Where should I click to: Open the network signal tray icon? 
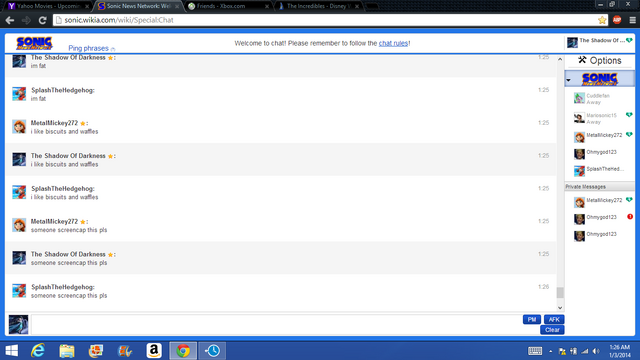tap(585, 351)
